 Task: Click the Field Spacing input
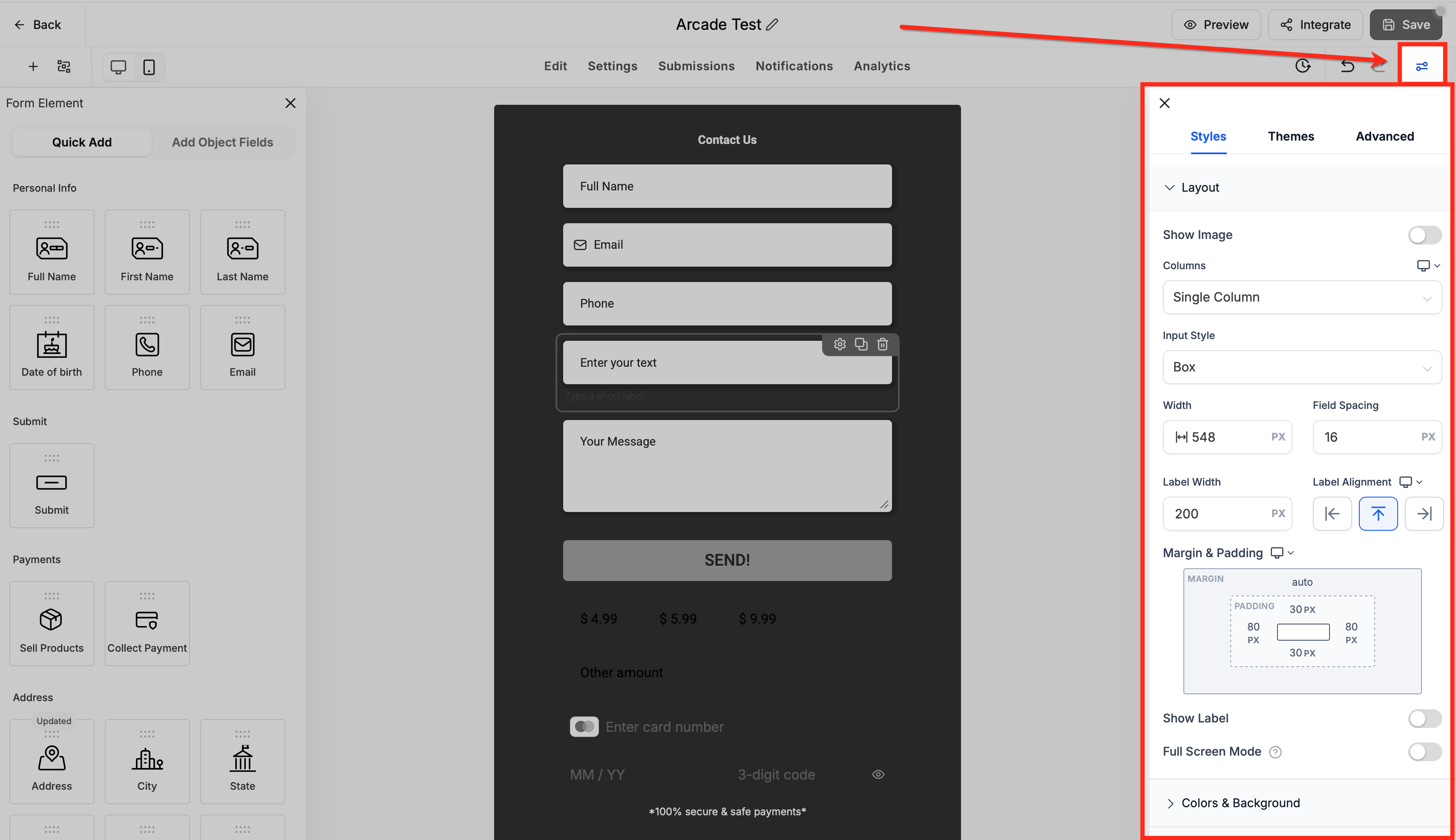click(1377, 437)
